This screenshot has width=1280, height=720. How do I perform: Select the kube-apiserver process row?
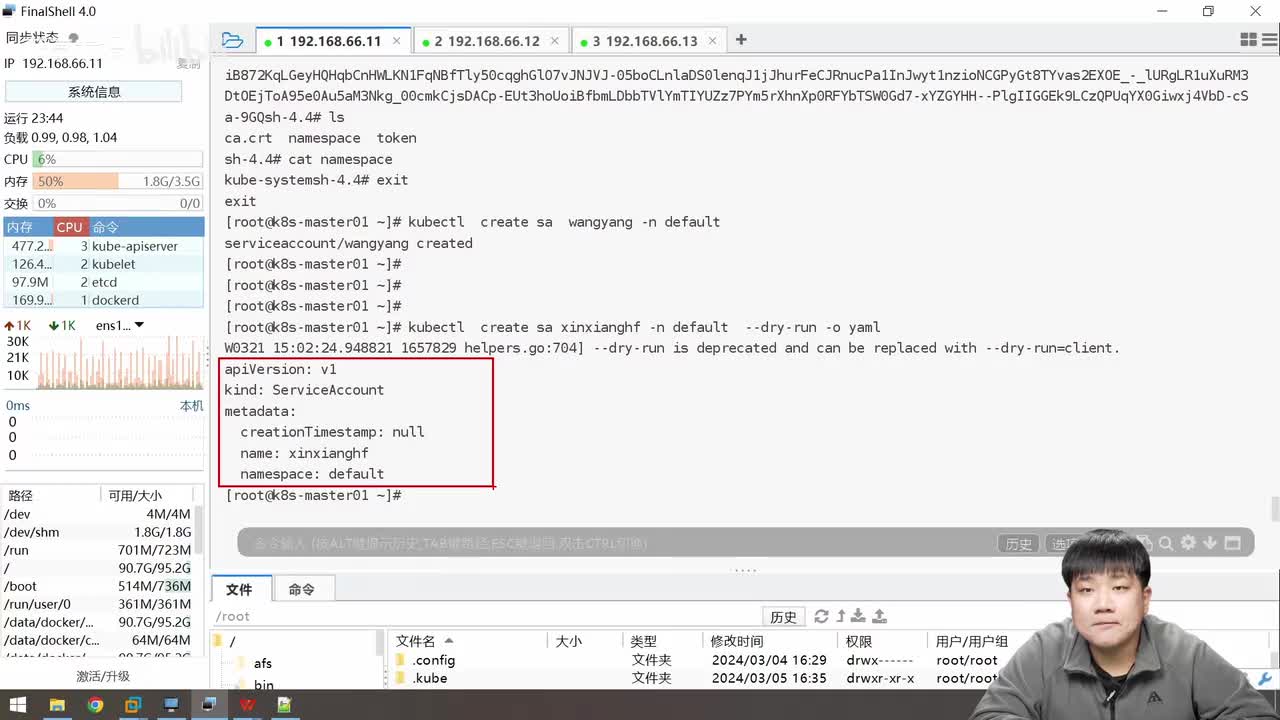point(103,246)
